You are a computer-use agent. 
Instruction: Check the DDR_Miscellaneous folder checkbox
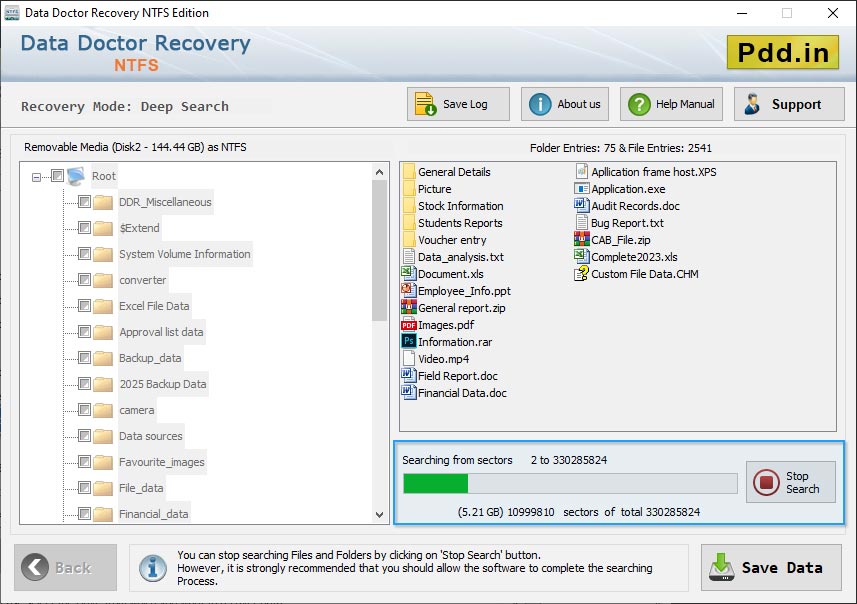tap(84, 202)
